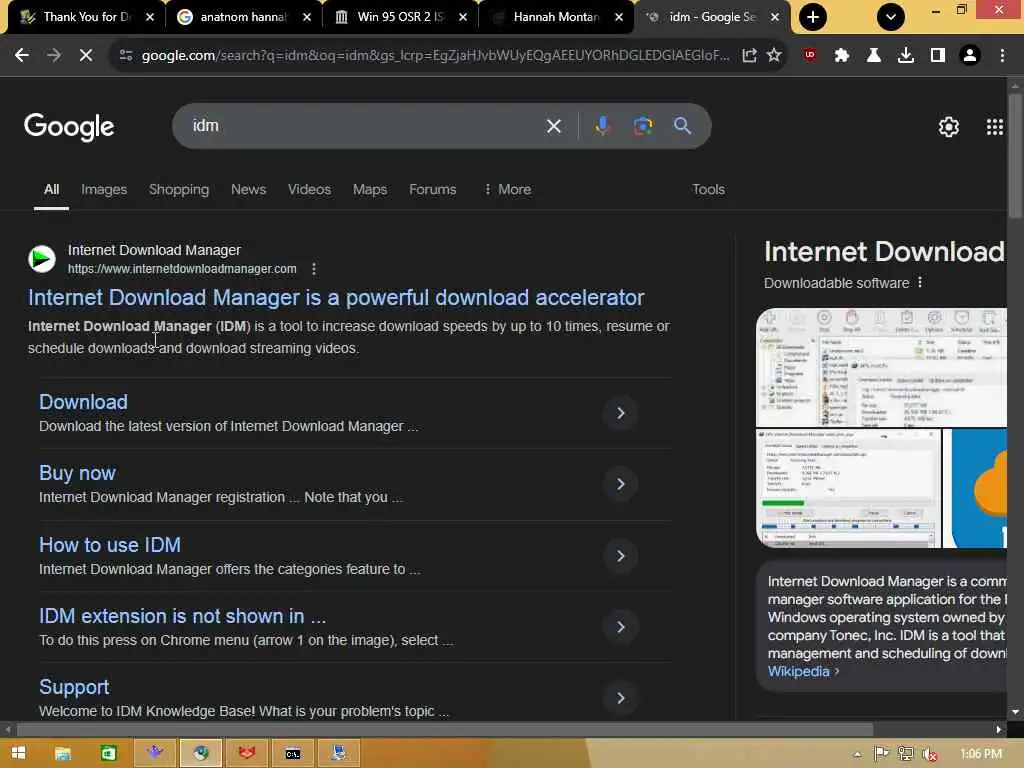Open site information icon in address bar
This screenshot has height=768, width=1024.
(x=126, y=56)
